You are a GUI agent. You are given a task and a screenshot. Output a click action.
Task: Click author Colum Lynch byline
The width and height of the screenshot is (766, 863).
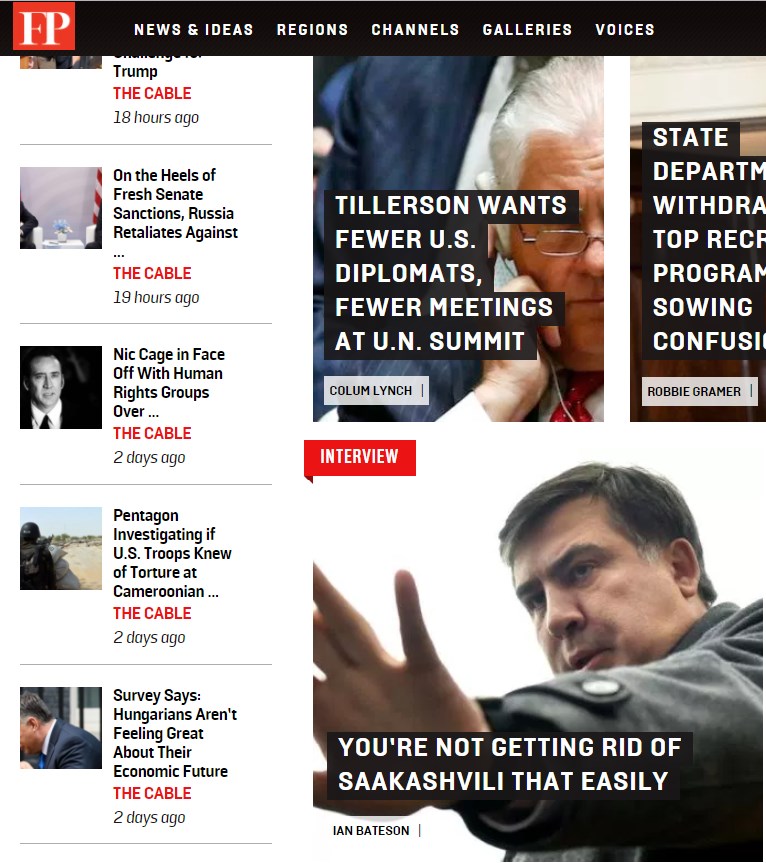pos(371,391)
